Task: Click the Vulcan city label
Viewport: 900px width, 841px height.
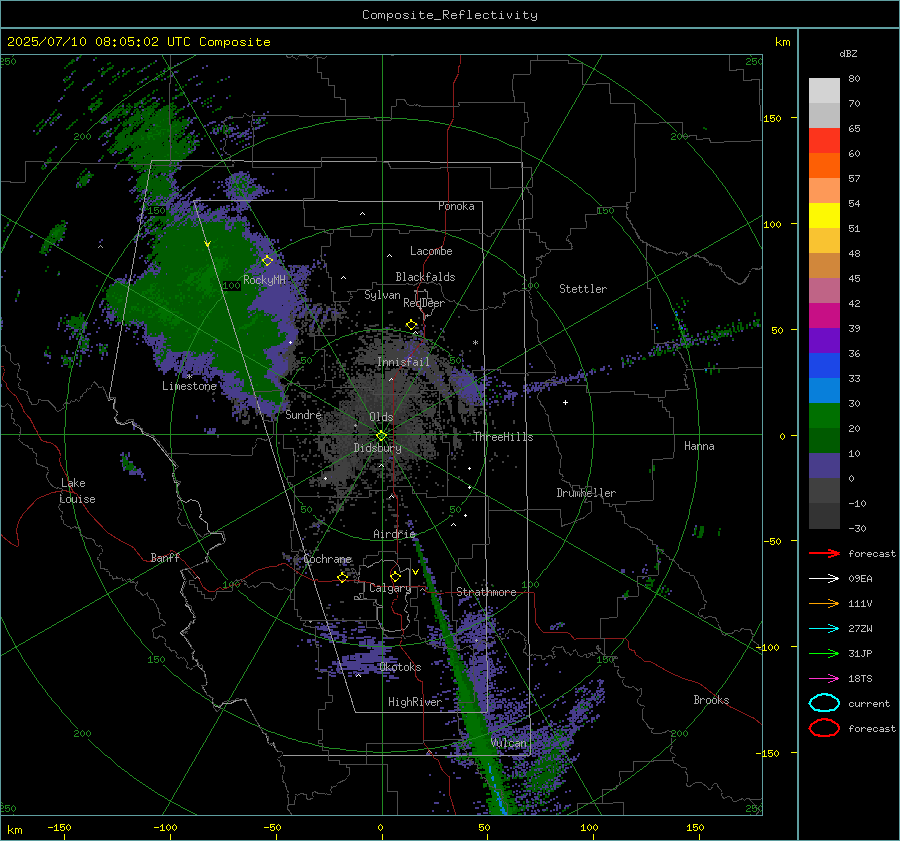Action: [x=509, y=743]
